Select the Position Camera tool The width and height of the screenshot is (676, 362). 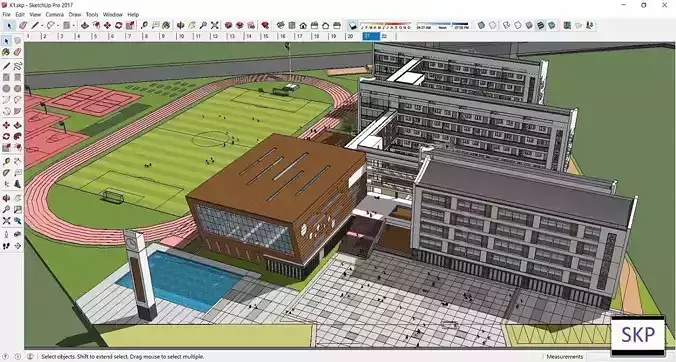pyautogui.click(x=6, y=234)
